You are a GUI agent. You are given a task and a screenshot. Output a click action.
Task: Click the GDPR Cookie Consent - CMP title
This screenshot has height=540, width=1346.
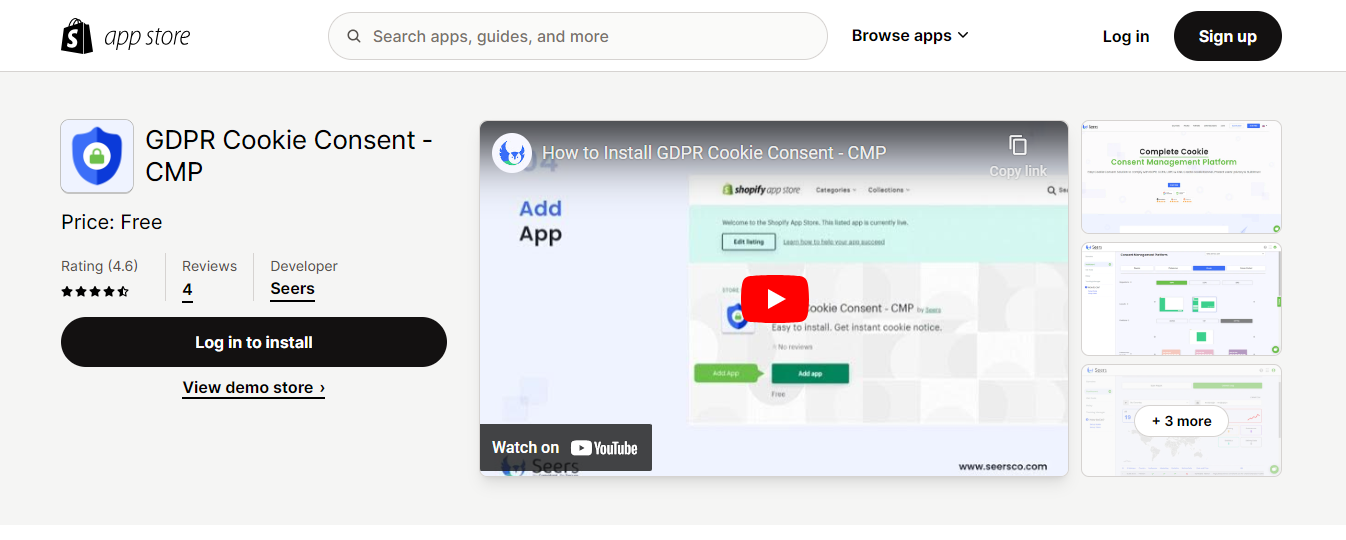coord(289,155)
